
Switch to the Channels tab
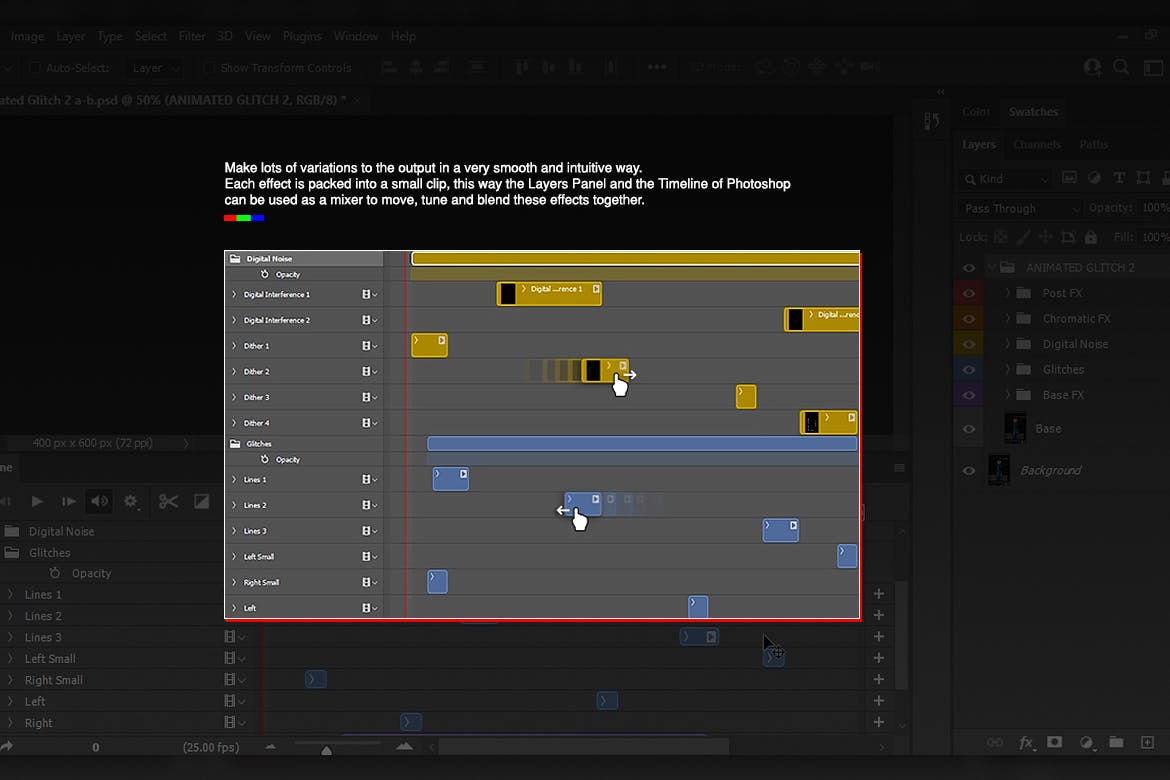tap(1037, 144)
